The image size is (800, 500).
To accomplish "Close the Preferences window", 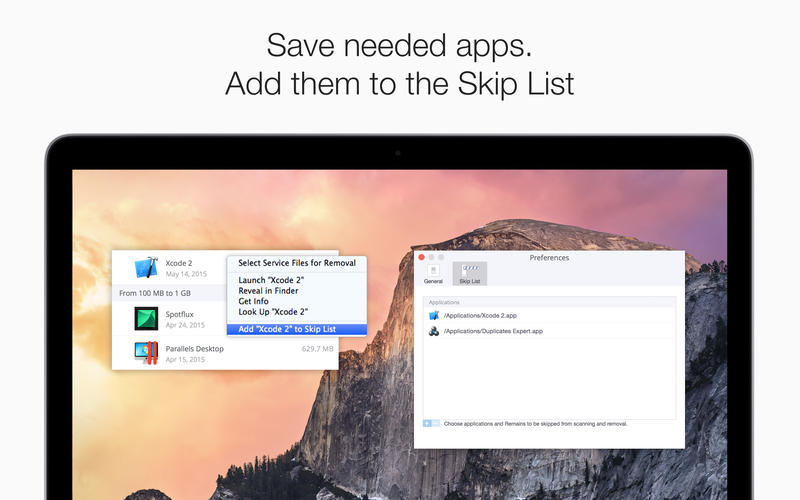I will 421,257.
